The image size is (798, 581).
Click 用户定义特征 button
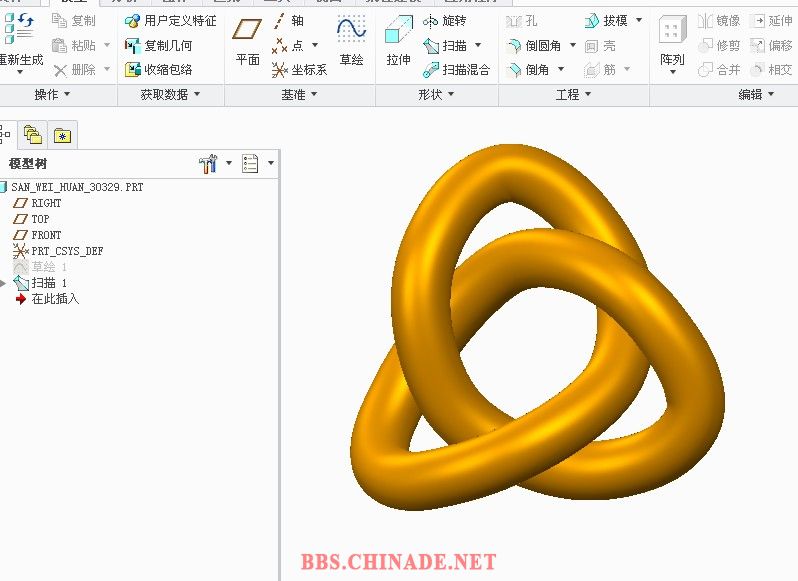[170, 21]
